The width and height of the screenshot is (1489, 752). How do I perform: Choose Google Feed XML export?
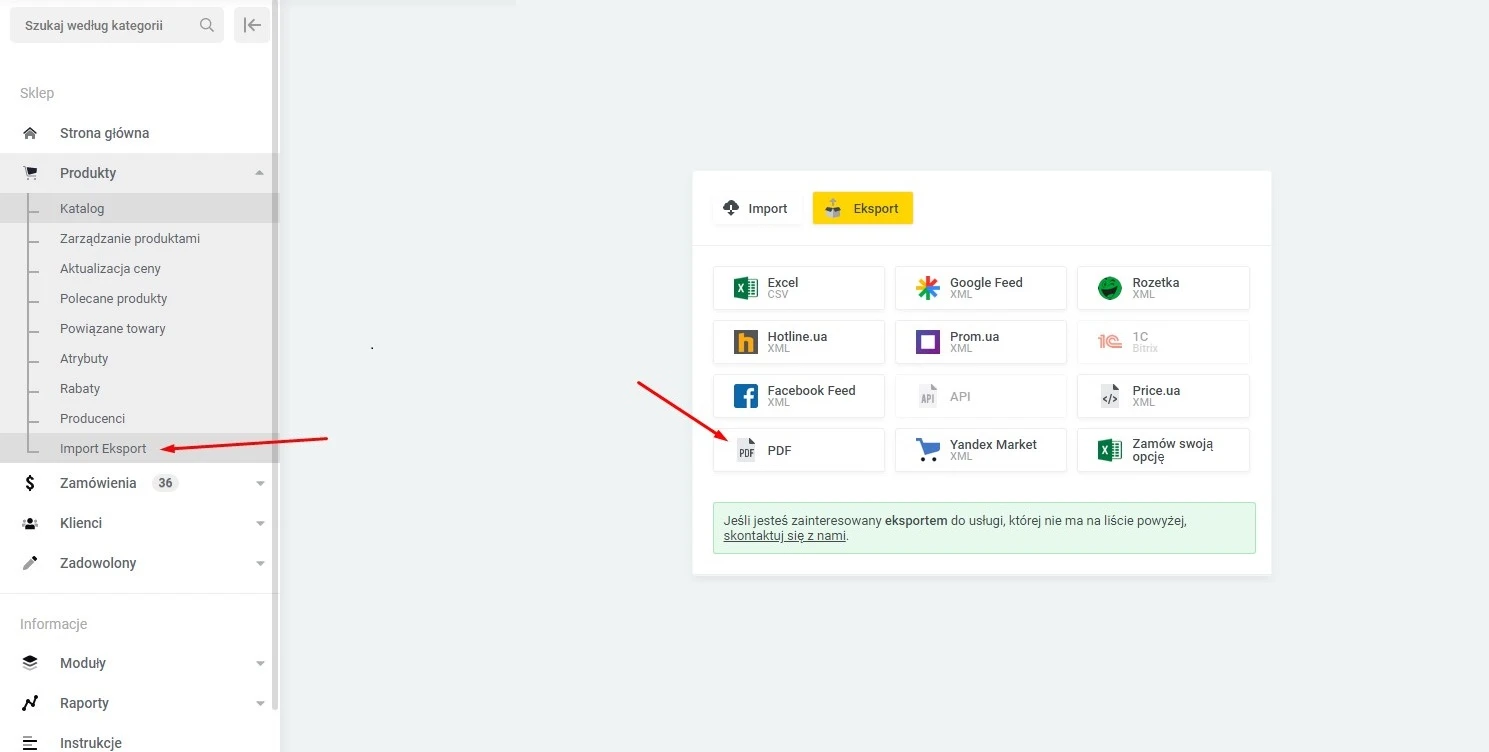tap(980, 288)
